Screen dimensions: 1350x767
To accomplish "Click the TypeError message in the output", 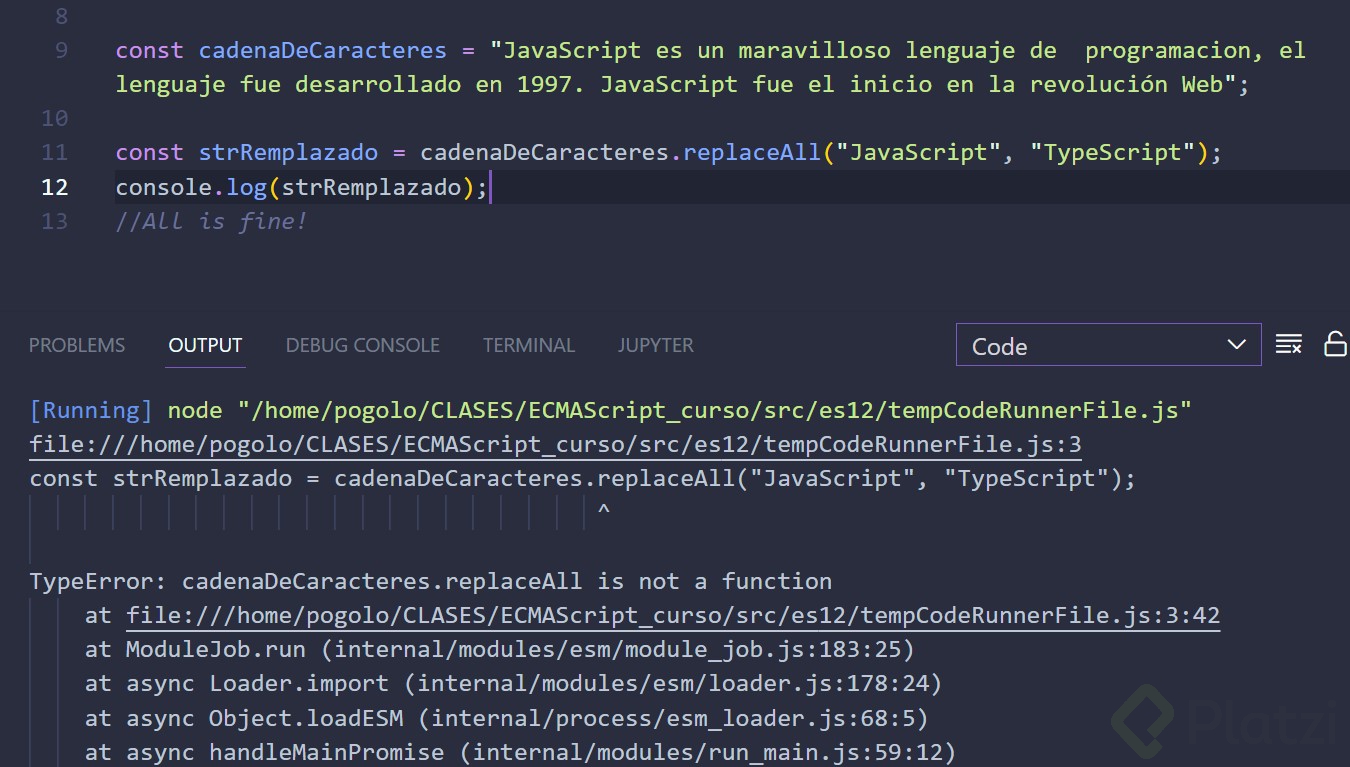I will [x=430, y=581].
